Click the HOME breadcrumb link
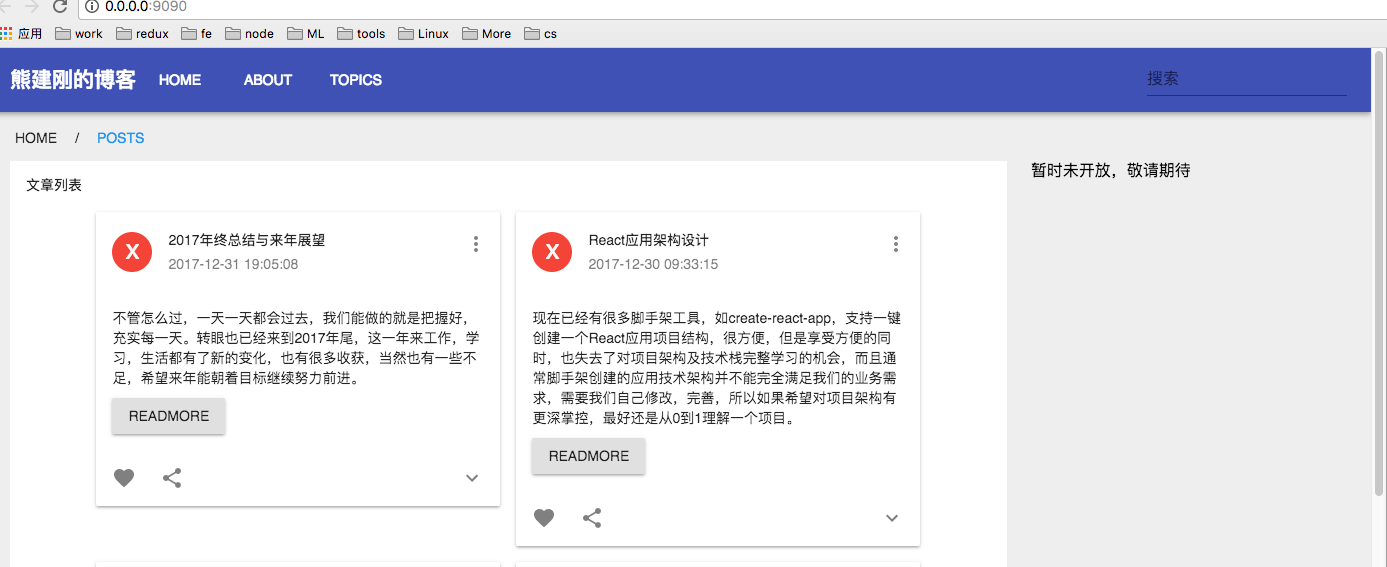The width and height of the screenshot is (1387, 567). [36, 138]
